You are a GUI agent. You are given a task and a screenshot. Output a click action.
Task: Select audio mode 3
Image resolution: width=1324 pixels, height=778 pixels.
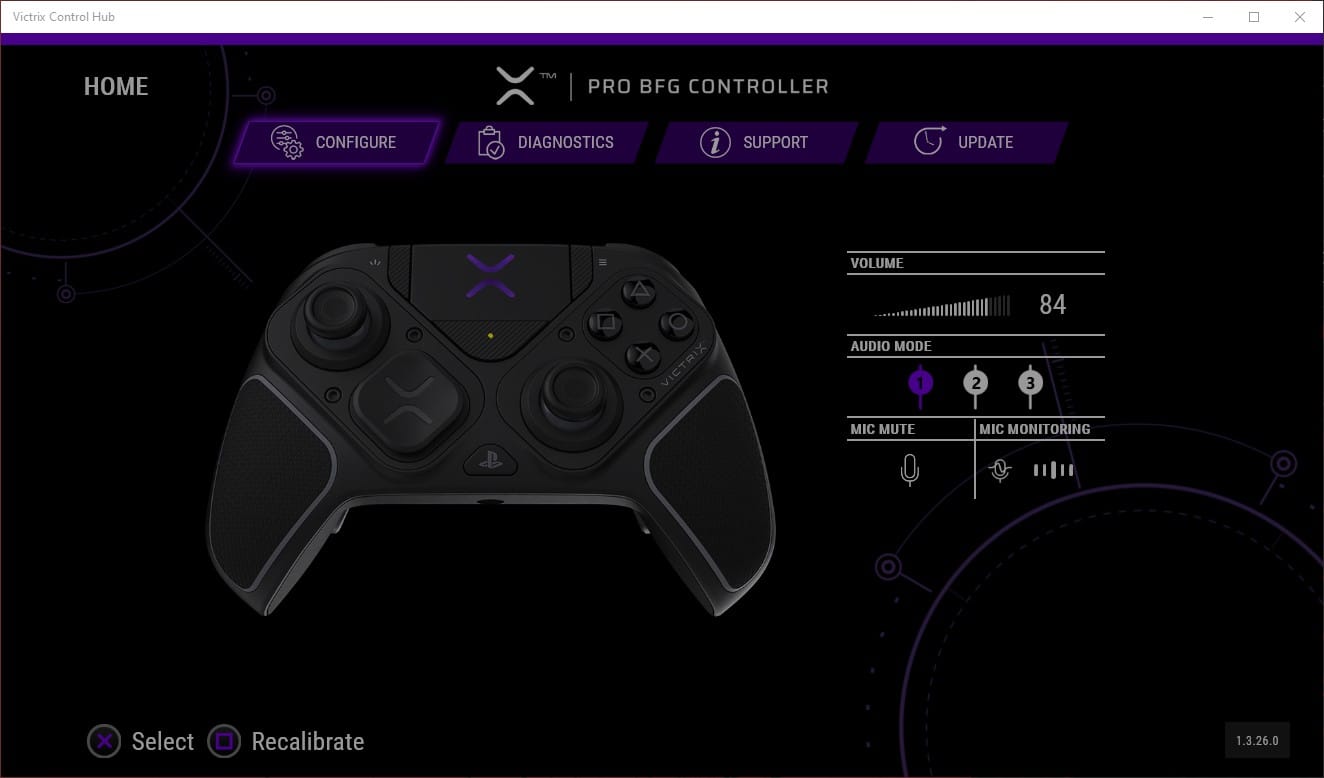(x=1030, y=383)
